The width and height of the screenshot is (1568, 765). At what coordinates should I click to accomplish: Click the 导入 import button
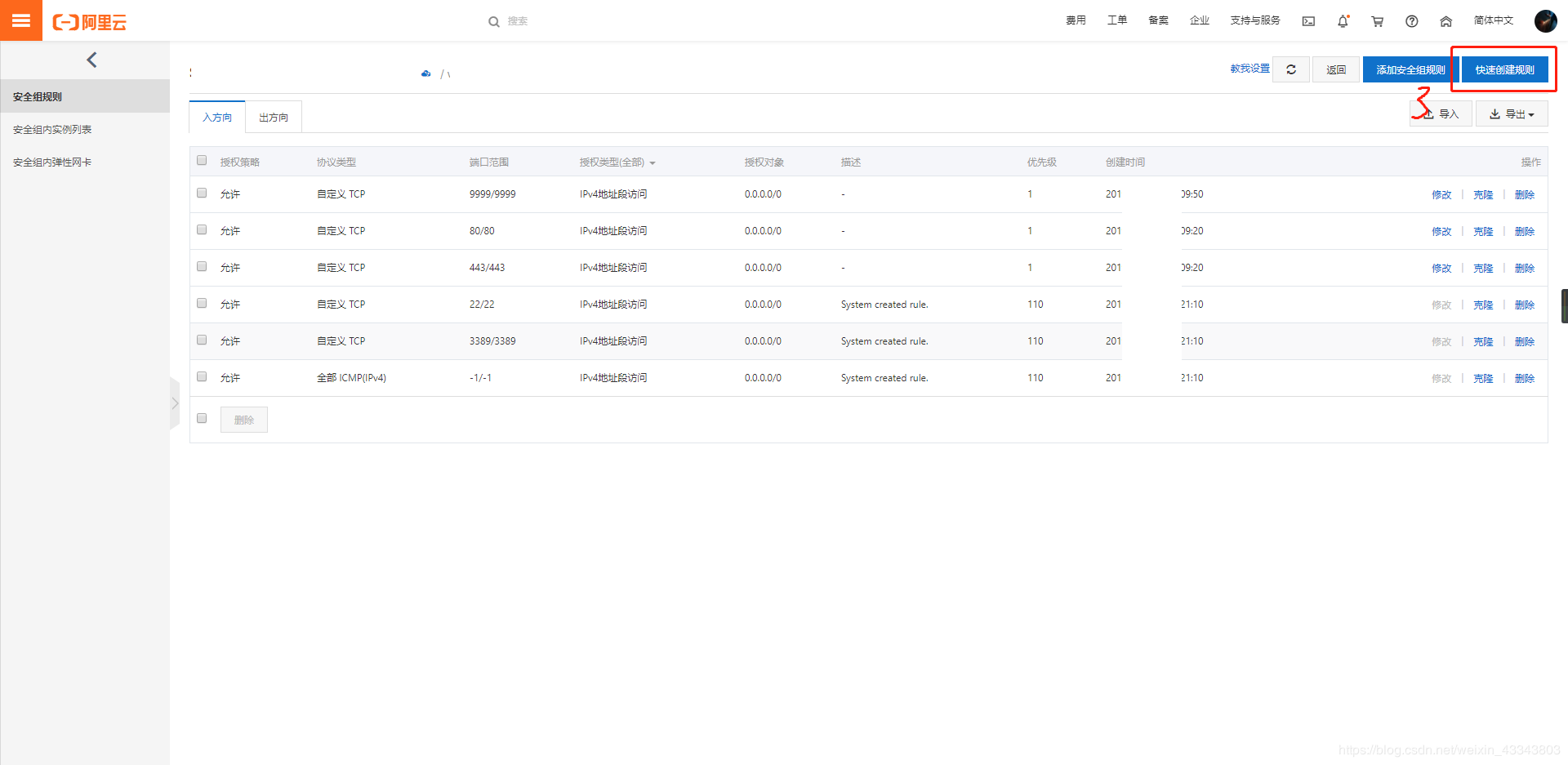click(x=1441, y=114)
